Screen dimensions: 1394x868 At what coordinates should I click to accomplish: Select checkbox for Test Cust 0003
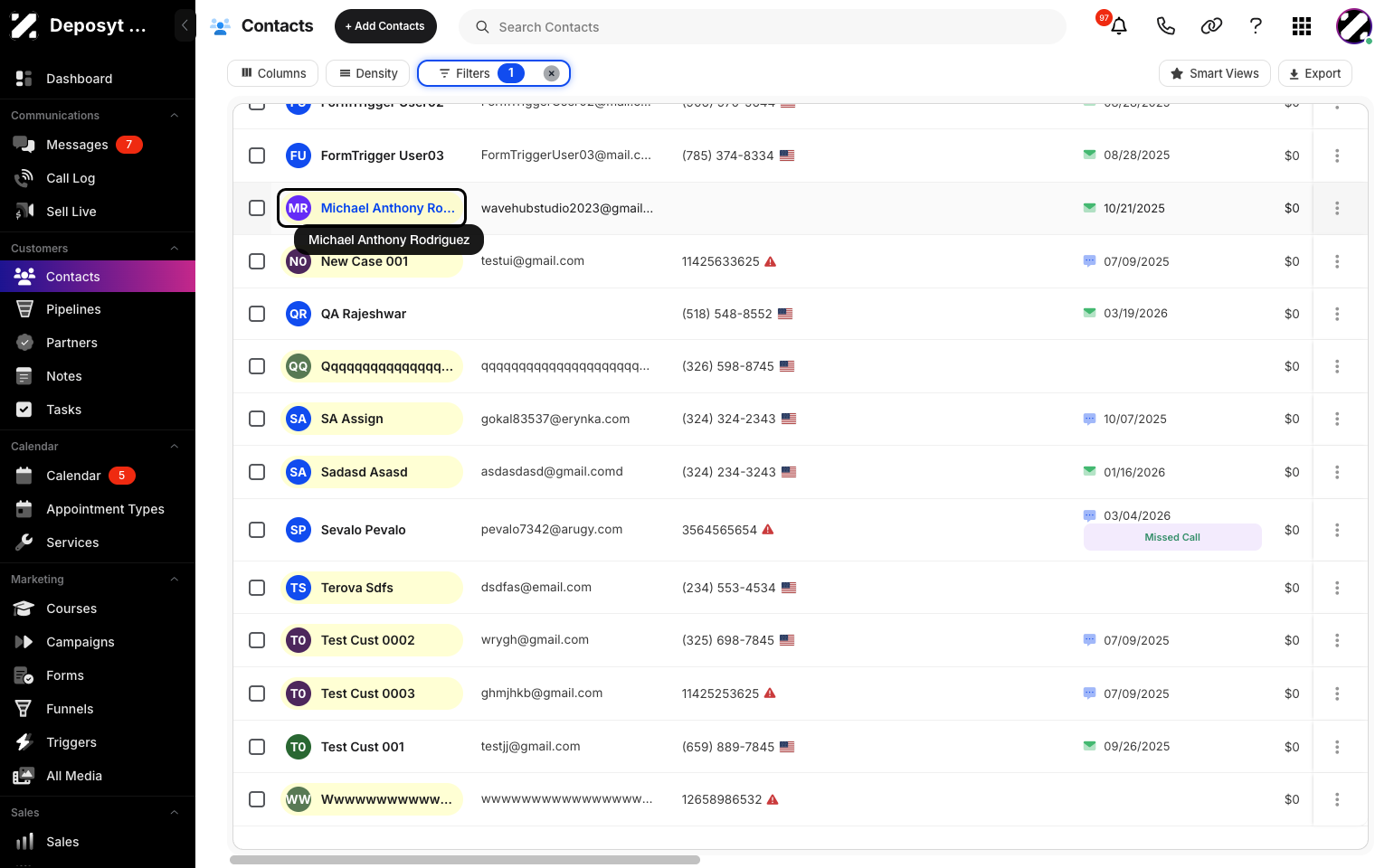coord(257,693)
